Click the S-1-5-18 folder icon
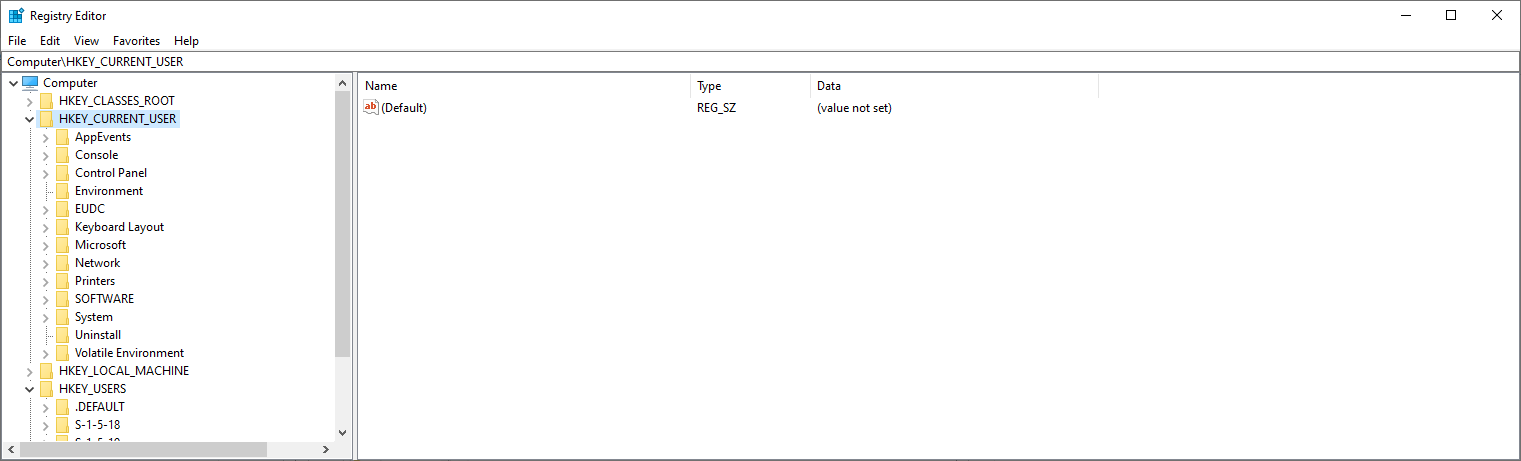Screen dimensions: 1521x461 point(62,425)
